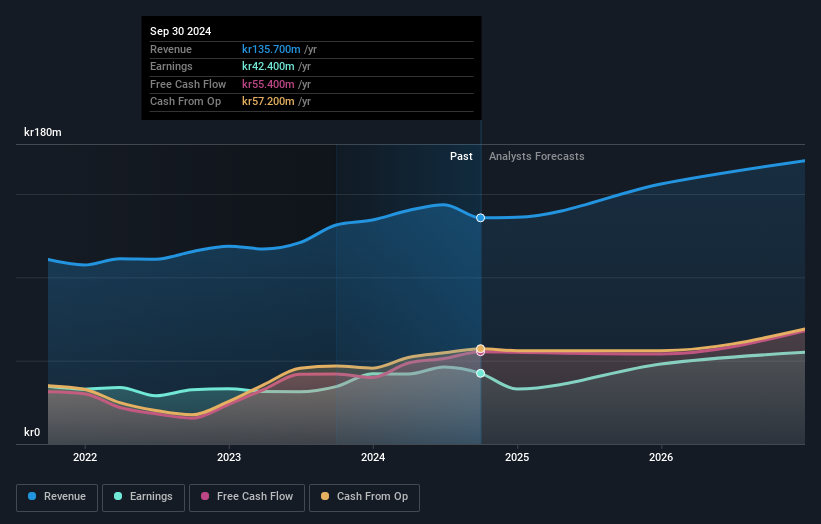Click the Cash From Op label in tooltip
The width and height of the screenshot is (821, 524).
(x=185, y=102)
